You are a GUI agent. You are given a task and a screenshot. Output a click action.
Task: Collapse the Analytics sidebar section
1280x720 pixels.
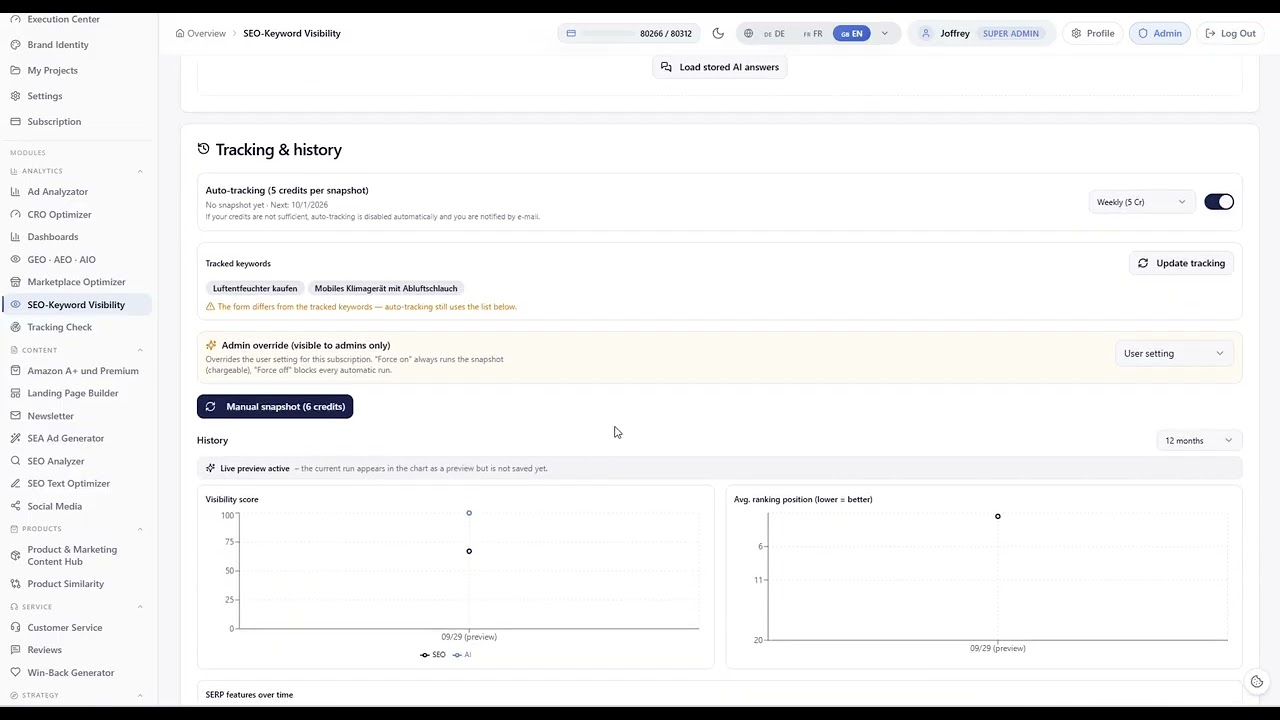140,171
